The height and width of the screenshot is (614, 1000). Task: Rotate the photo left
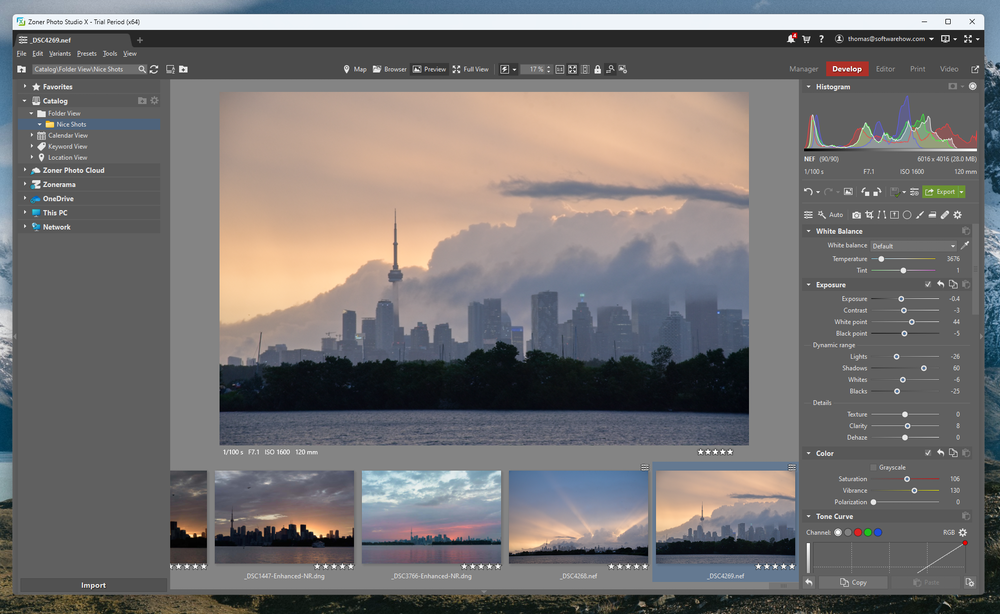click(x=865, y=192)
